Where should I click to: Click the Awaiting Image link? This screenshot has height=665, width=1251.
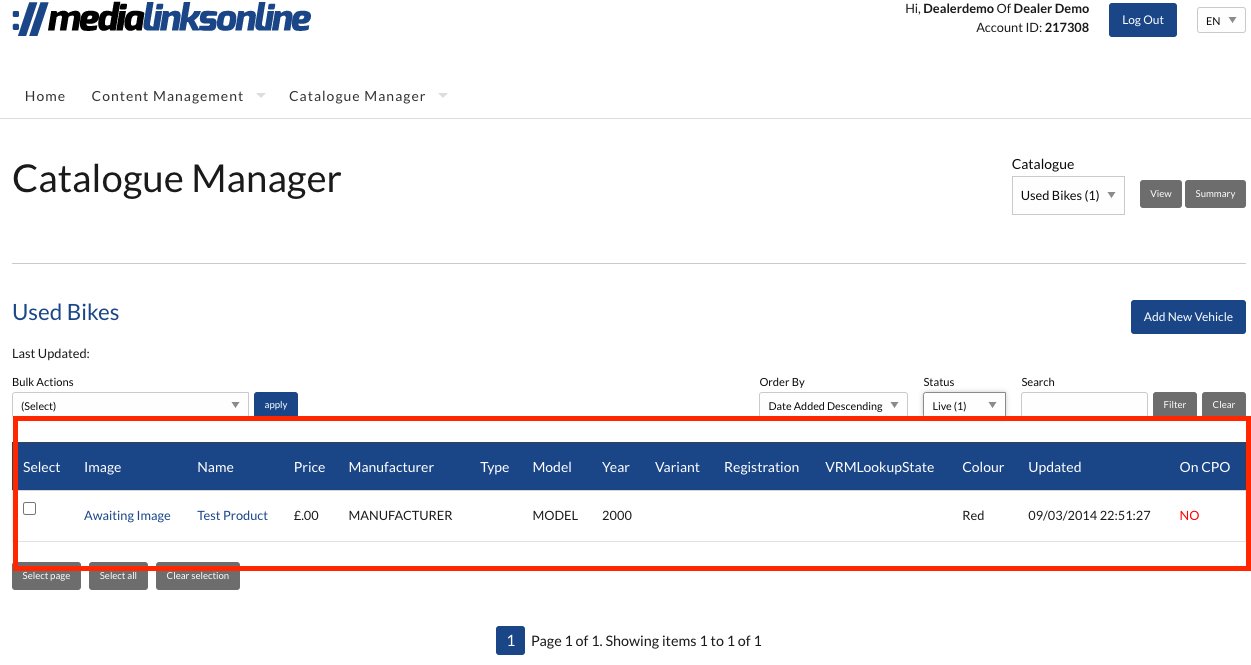click(127, 516)
